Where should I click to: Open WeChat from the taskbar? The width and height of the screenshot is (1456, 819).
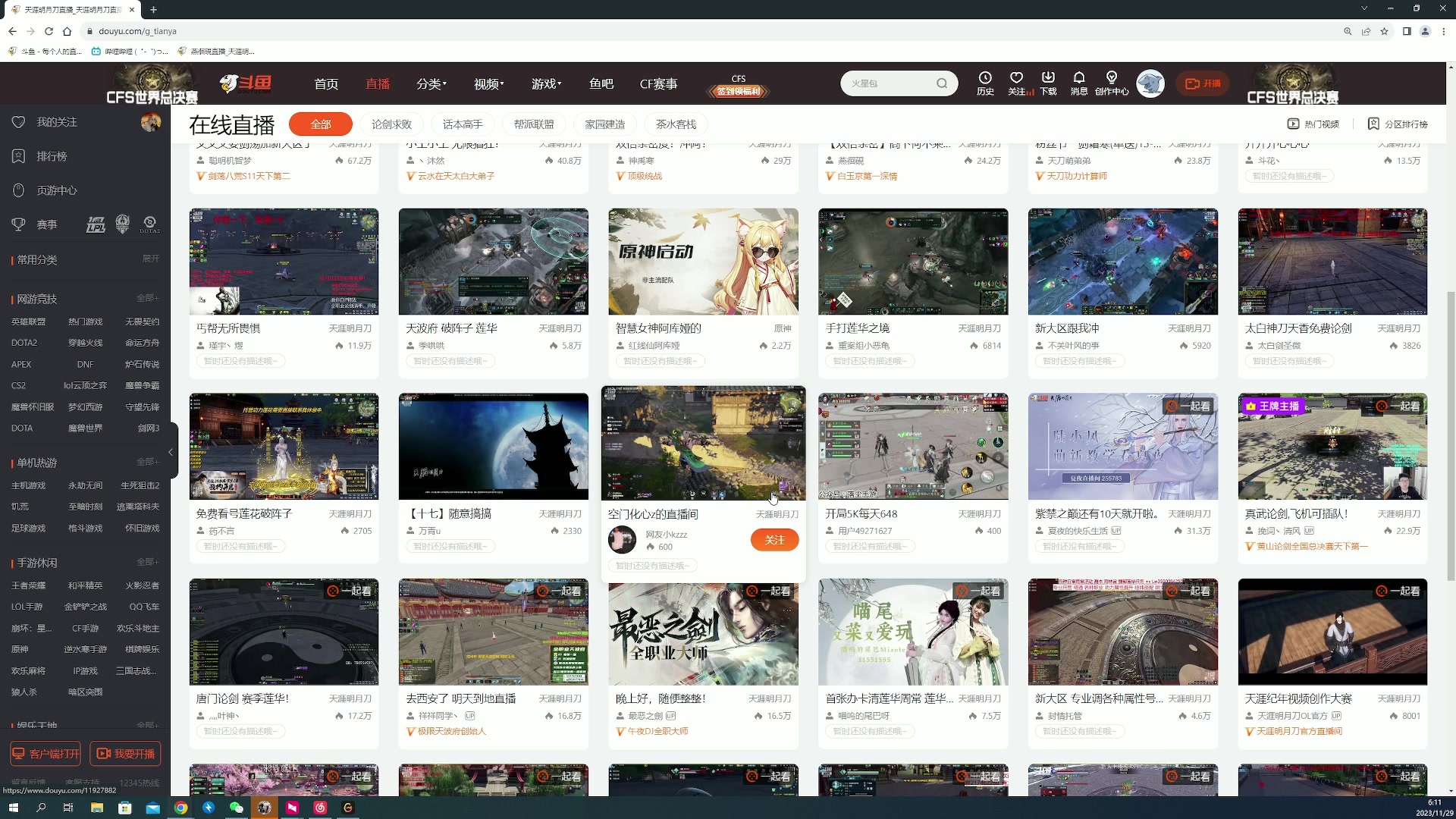point(237,808)
